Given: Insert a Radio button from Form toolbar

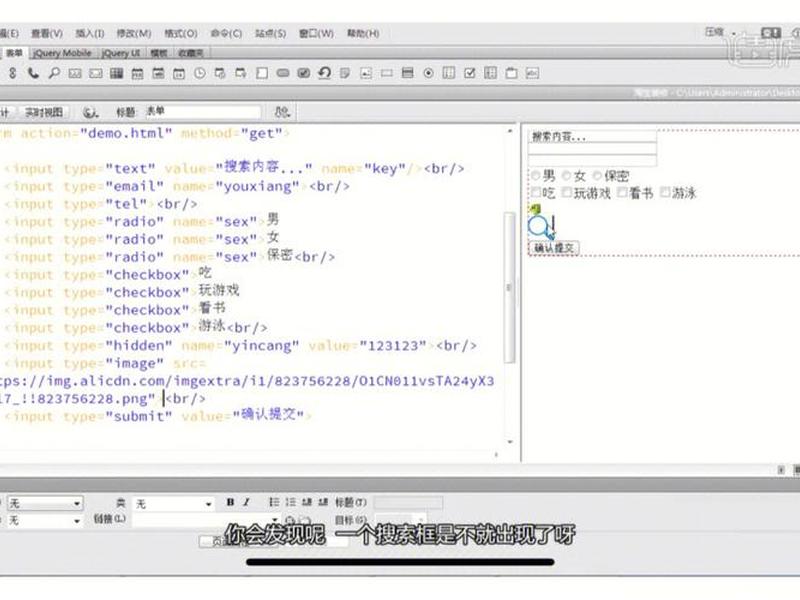Looking at the screenshot, I should coord(429,73).
